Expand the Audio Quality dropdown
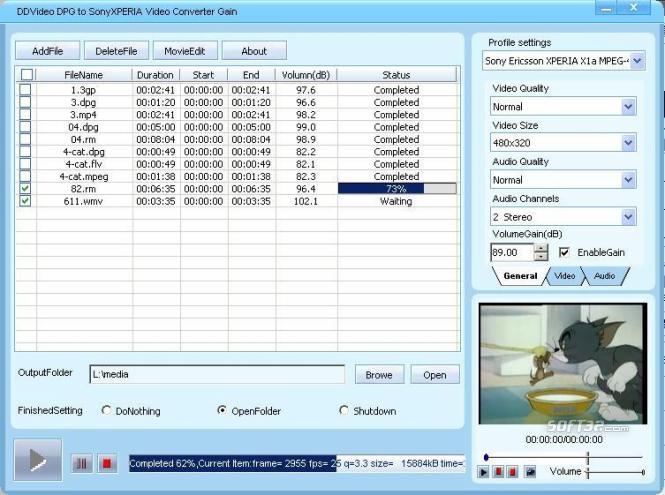Image resolution: width=665 pixels, height=495 pixels. pyautogui.click(x=629, y=180)
